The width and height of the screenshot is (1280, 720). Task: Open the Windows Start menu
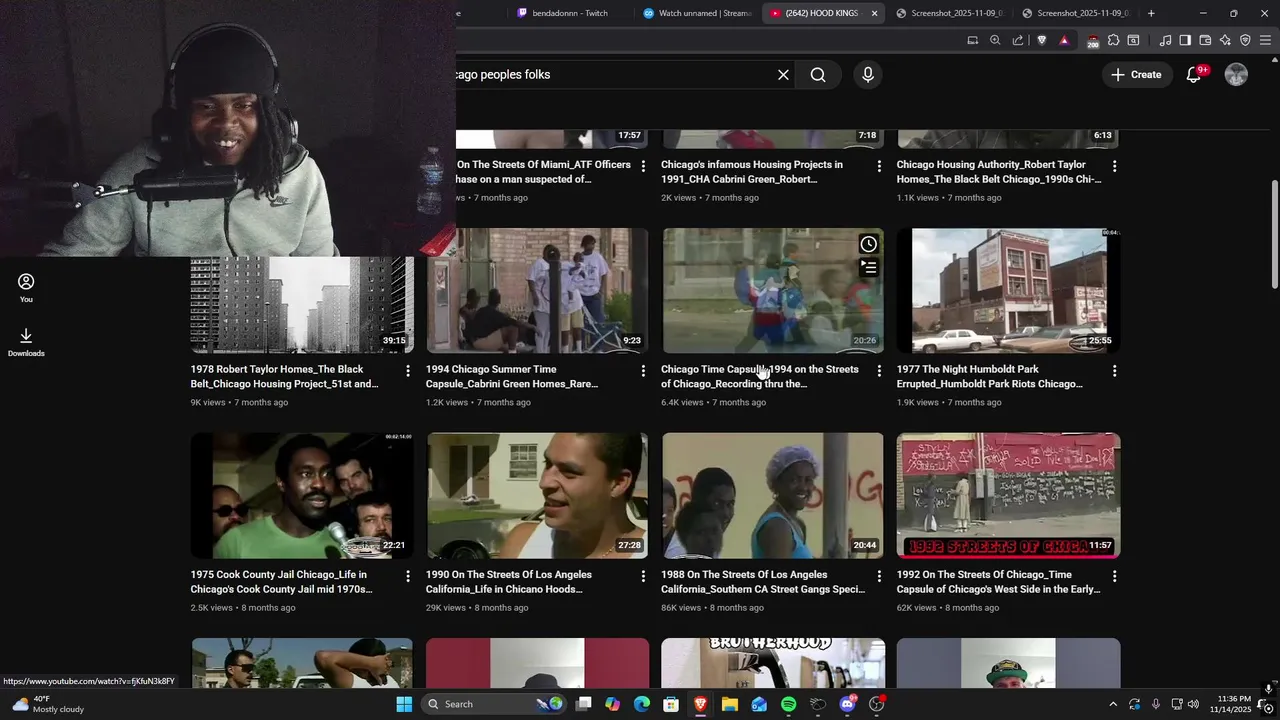(404, 704)
